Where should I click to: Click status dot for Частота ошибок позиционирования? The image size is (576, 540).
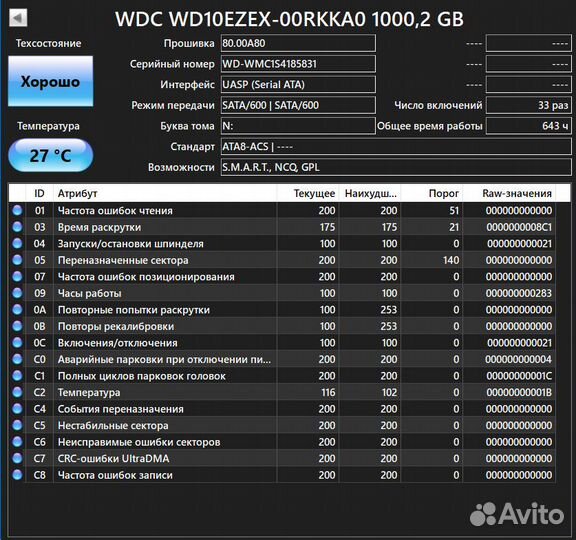(x=17, y=277)
